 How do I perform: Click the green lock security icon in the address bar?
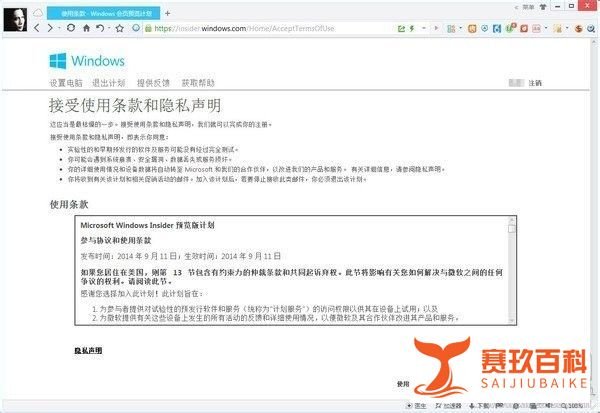pyautogui.click(x=148, y=28)
